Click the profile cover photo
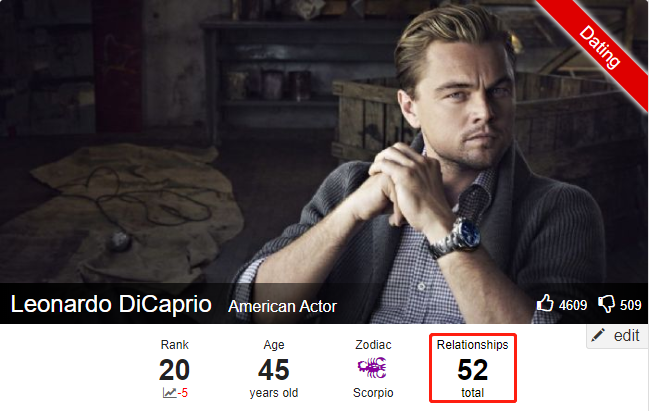The image size is (649, 411). pos(324,141)
